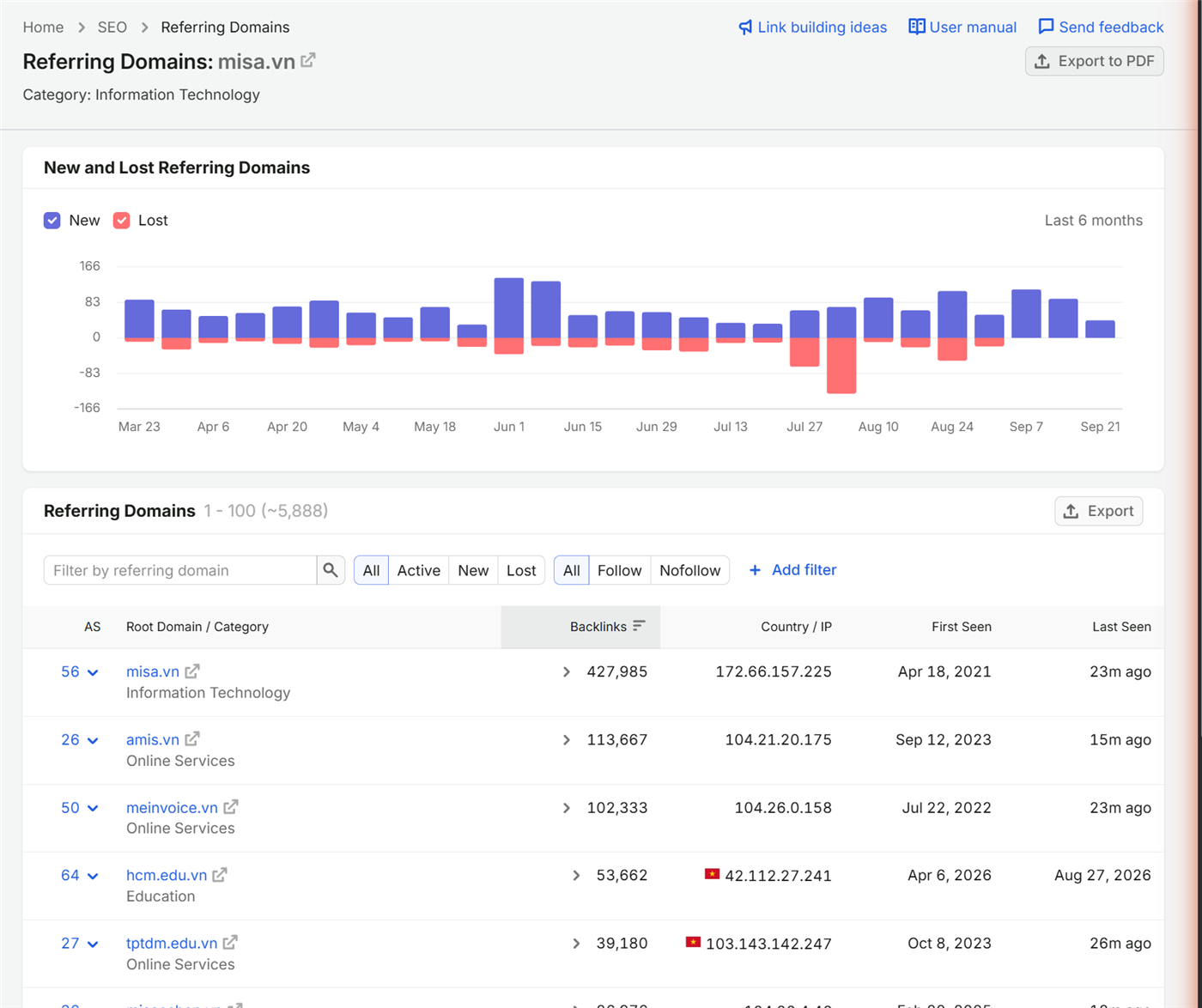The width and height of the screenshot is (1202, 1008).
Task: Open the amis.vn domain link
Action: pyautogui.click(x=153, y=739)
